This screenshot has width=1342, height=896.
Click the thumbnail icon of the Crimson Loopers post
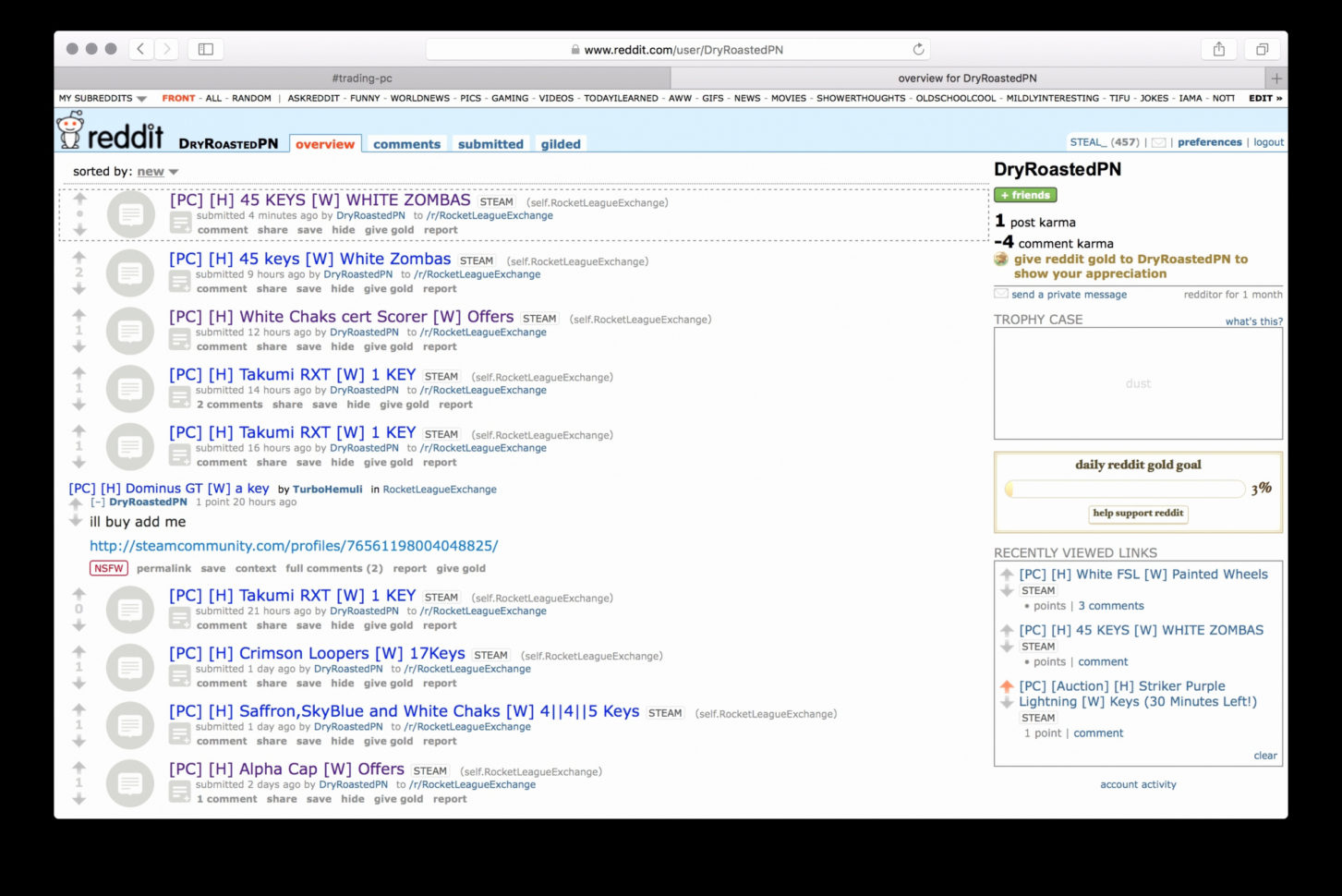(130, 667)
